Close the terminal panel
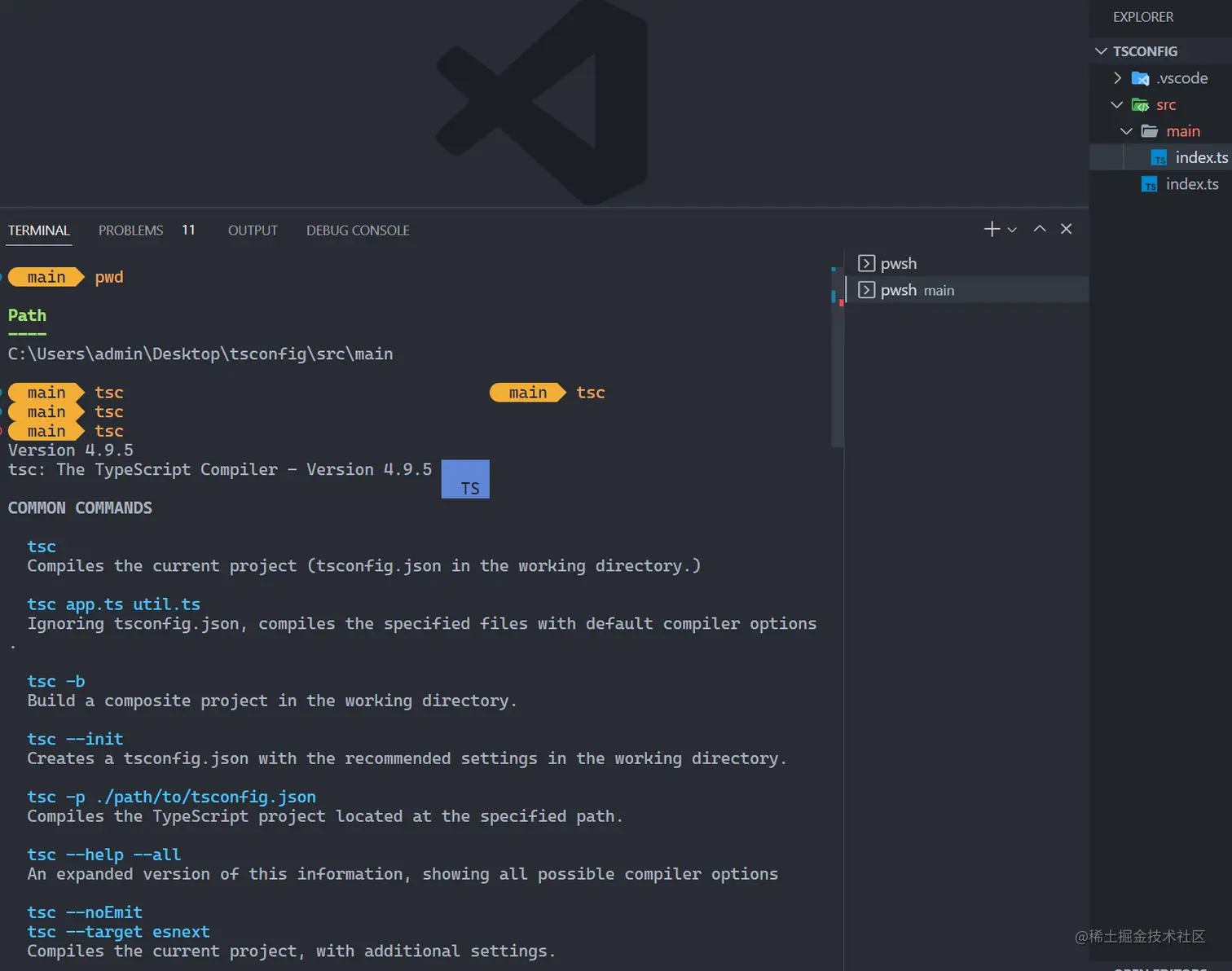The height and width of the screenshot is (971, 1232). click(1066, 229)
